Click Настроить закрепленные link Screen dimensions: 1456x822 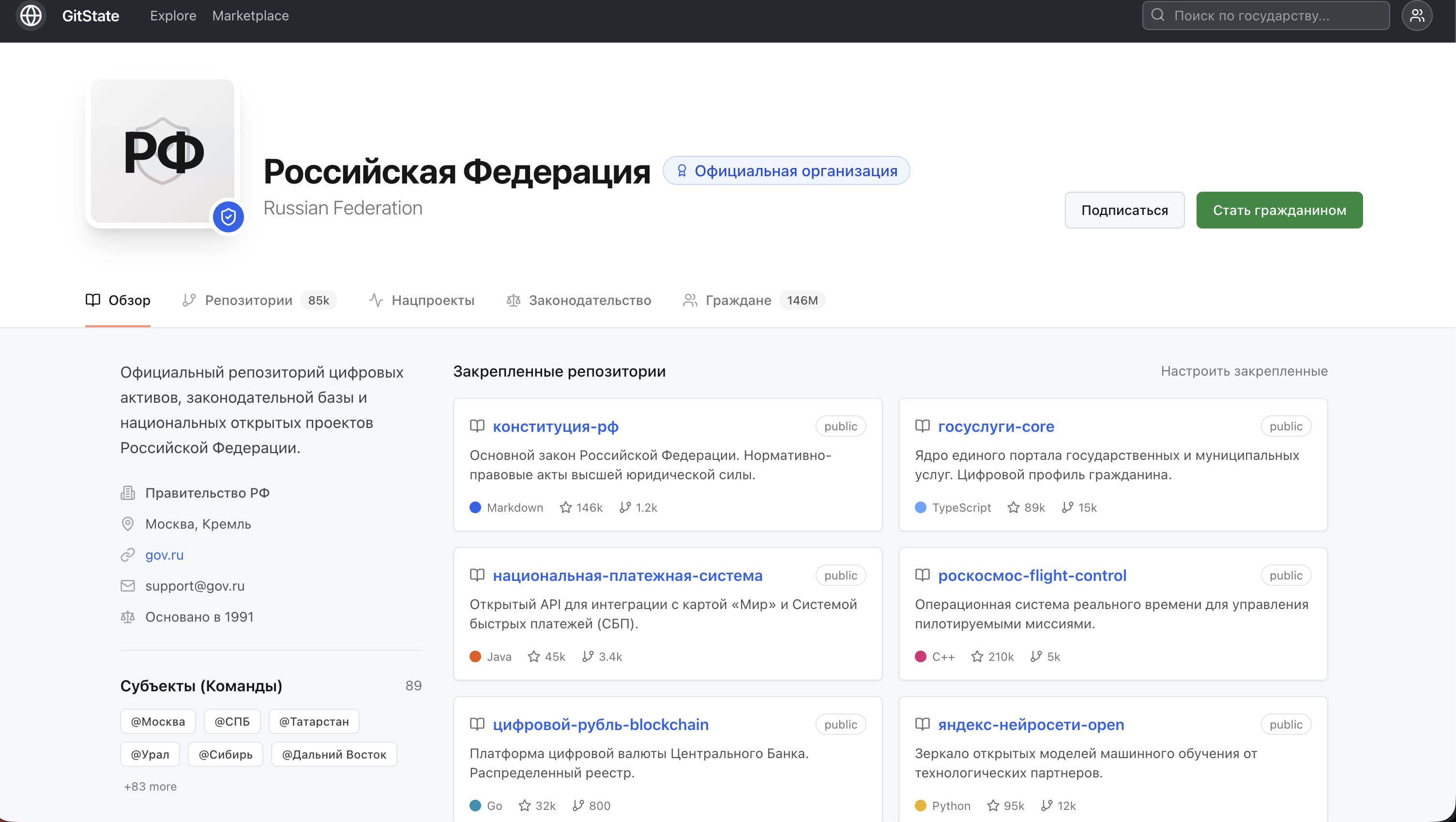1244,371
